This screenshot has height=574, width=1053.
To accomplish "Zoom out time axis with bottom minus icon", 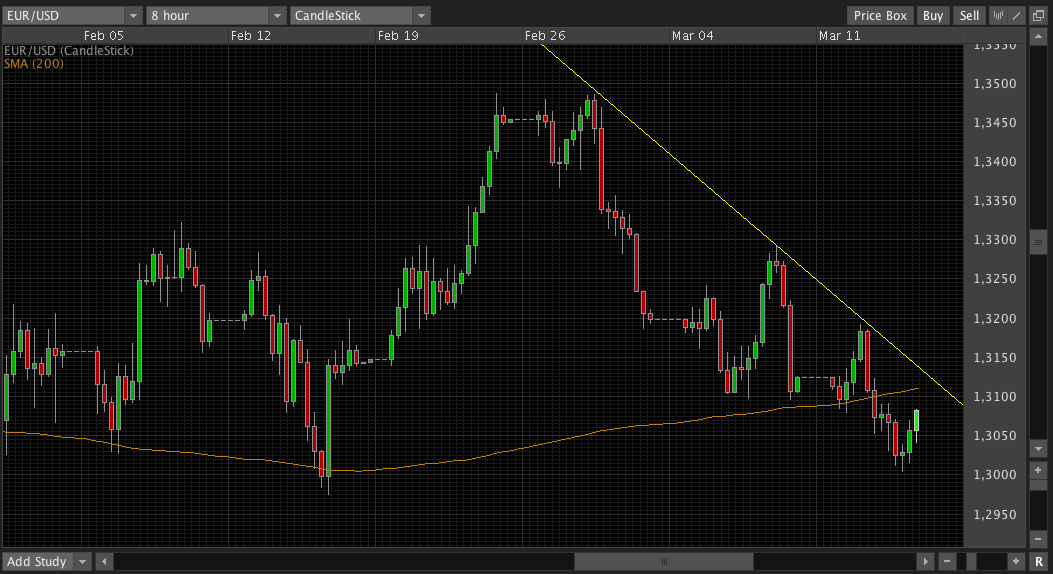I will pyautogui.click(x=947, y=561).
